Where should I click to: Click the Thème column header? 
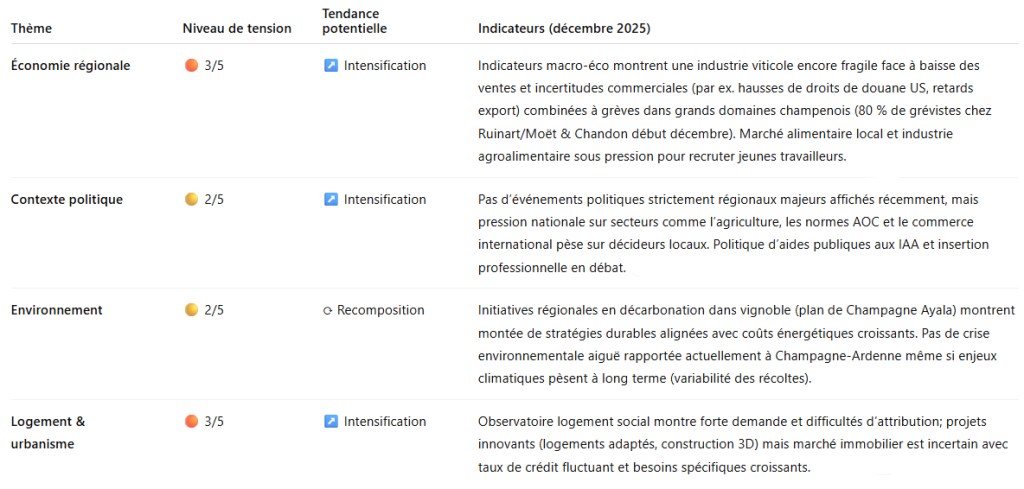31,28
